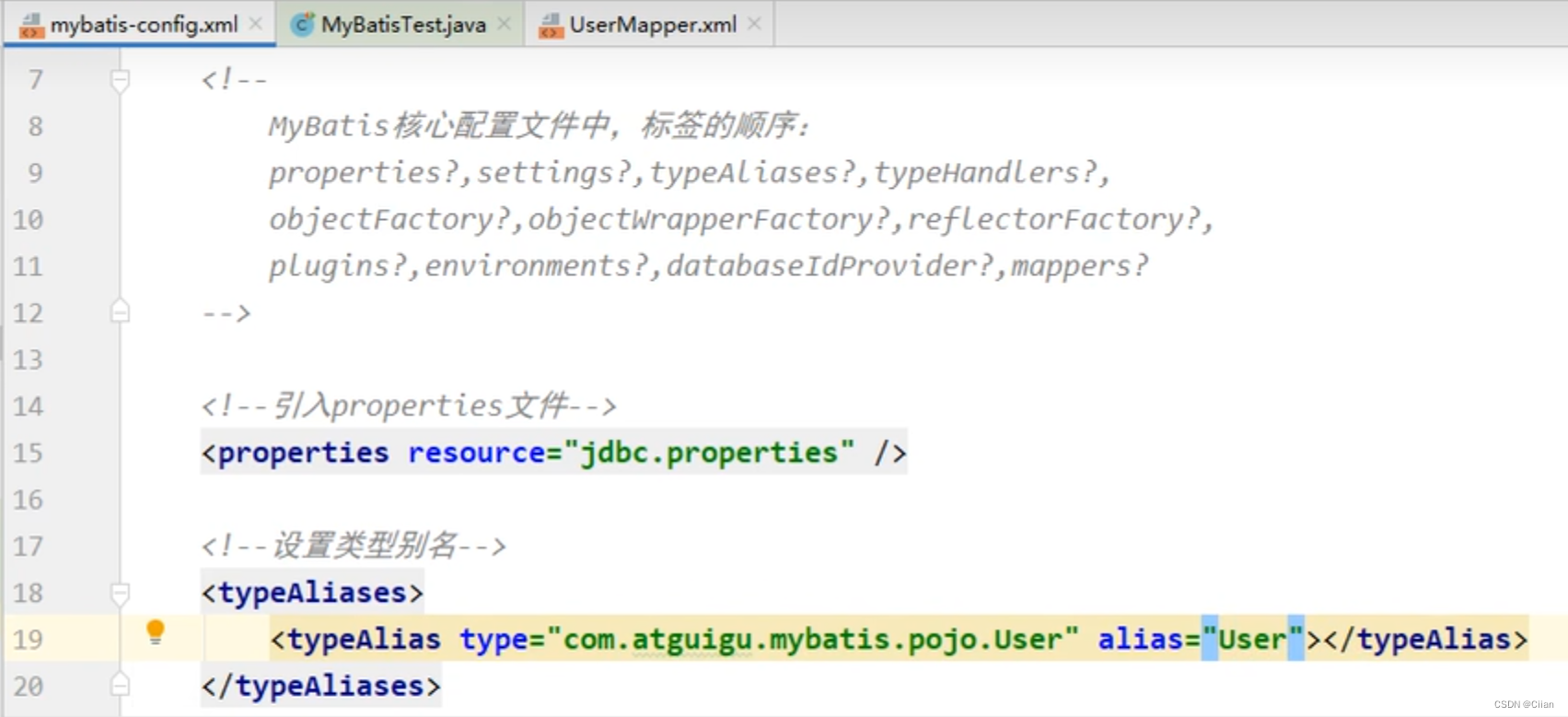Viewport: 1568px width, 717px height.
Task: Click the closing </typeAliases> tag on line 20
Action: (x=320, y=687)
